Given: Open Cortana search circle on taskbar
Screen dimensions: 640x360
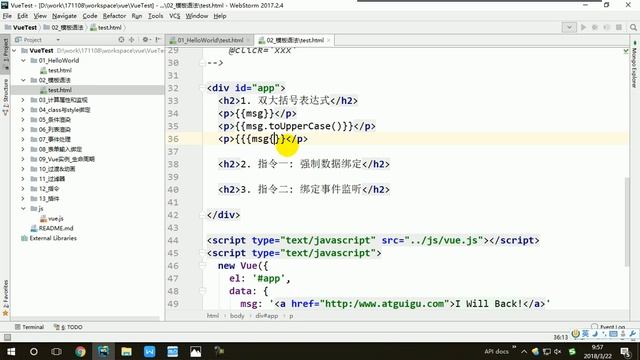Looking at the screenshot, I should click(34, 351).
